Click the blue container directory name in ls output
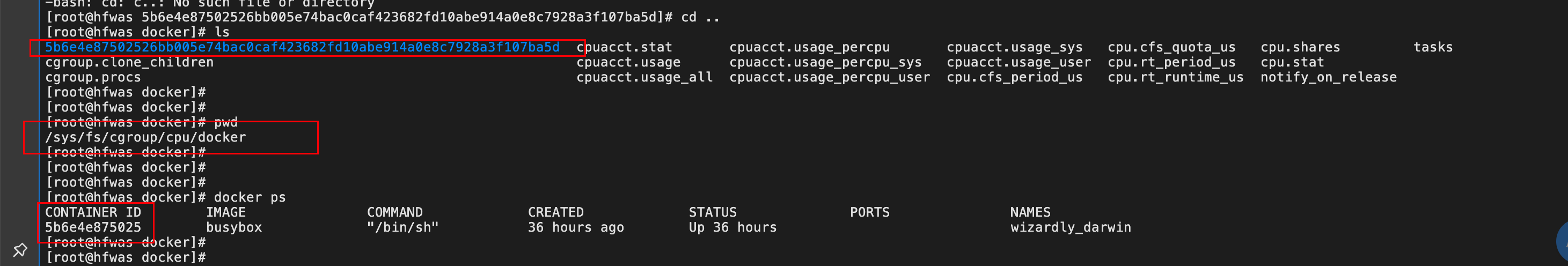Viewport: 1568px width, 266px height. 302,47
